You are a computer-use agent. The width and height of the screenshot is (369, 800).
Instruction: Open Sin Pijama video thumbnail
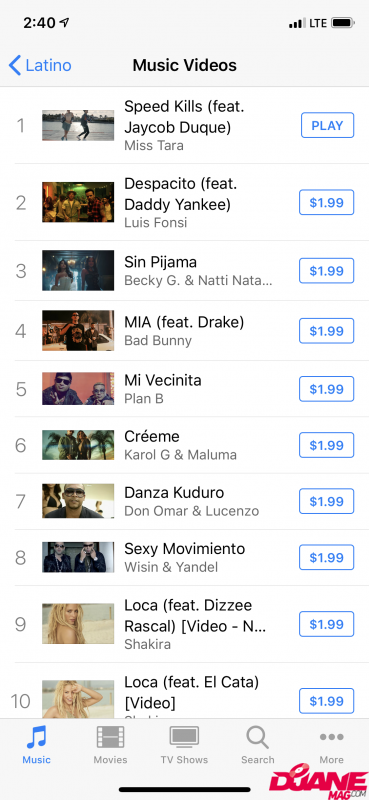[78, 270]
